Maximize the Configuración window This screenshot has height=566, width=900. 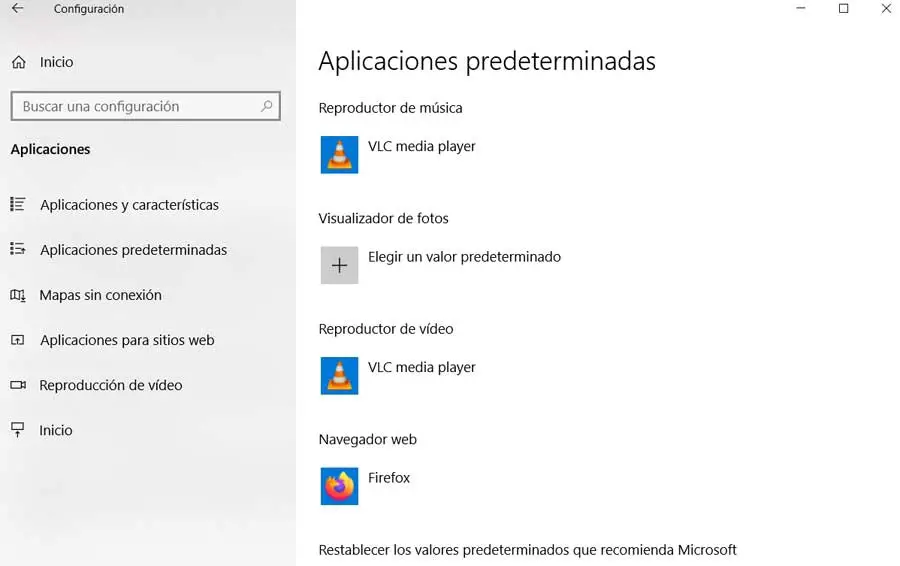tap(843, 9)
